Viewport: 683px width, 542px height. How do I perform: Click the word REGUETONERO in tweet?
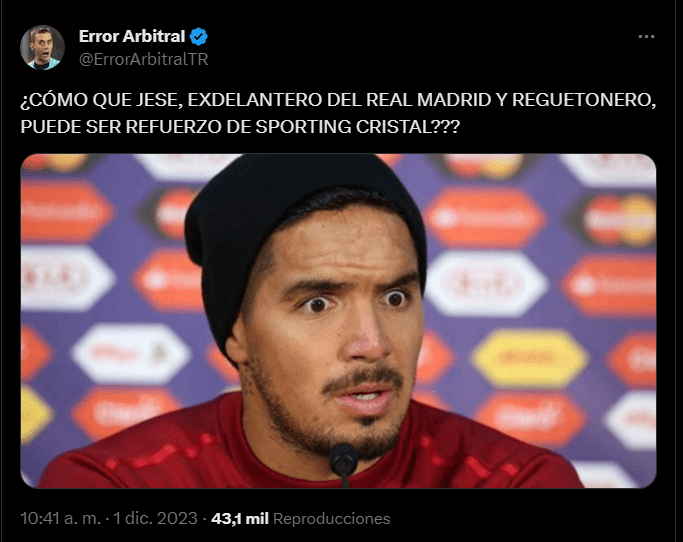[x=584, y=100]
